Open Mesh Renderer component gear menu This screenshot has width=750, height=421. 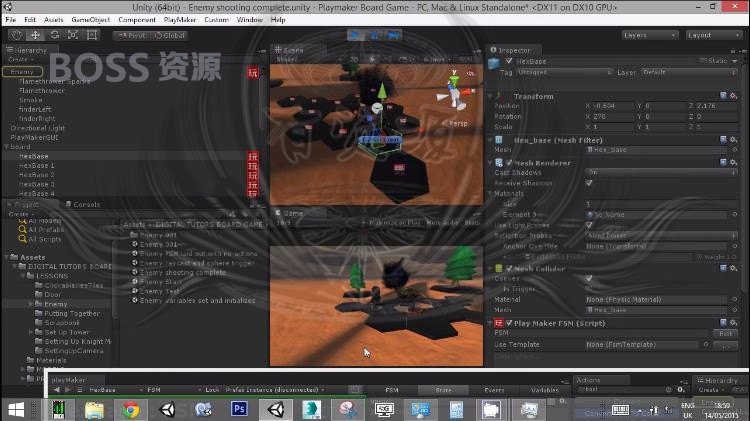click(x=733, y=162)
